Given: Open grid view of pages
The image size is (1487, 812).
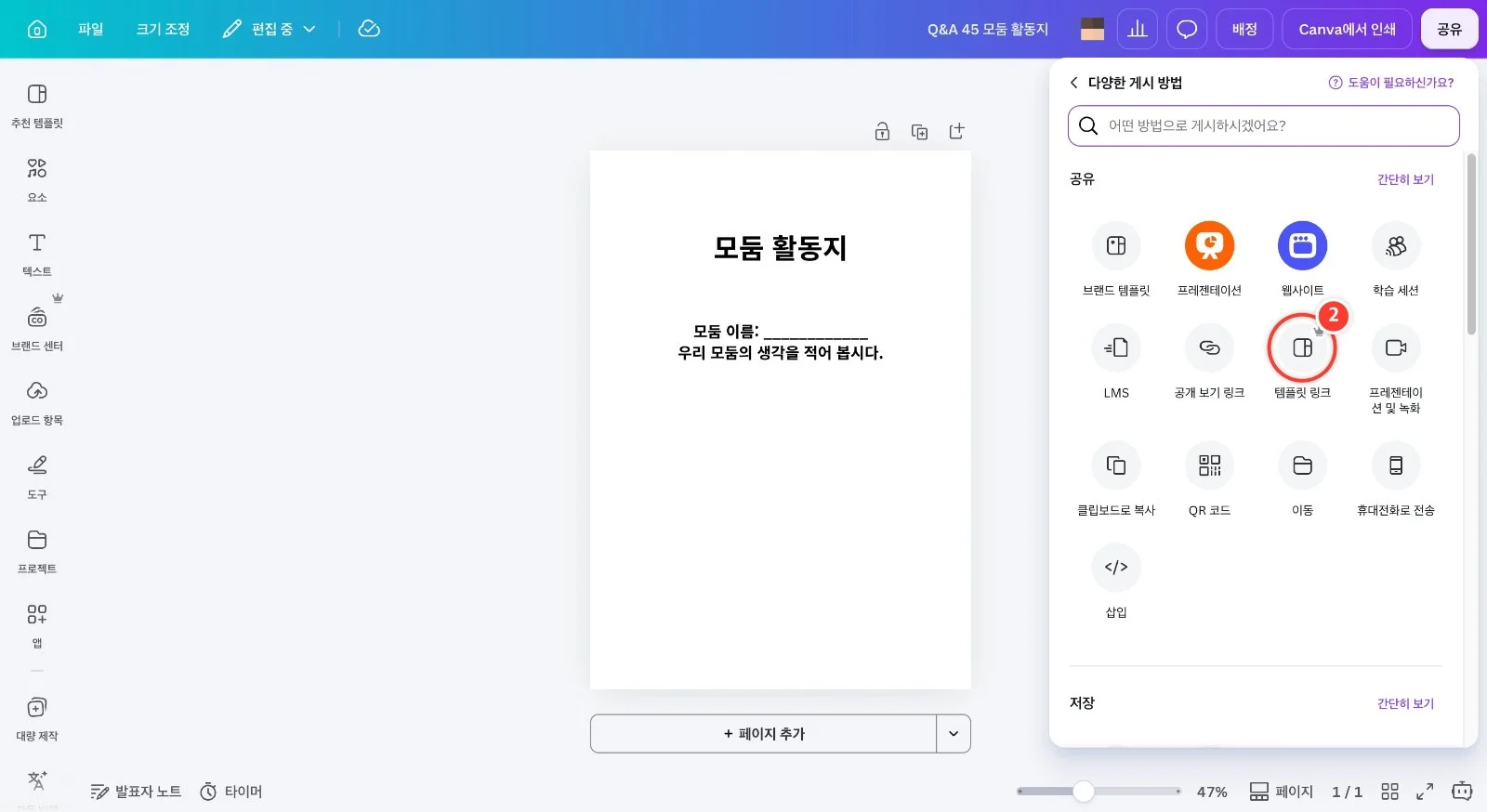Looking at the screenshot, I should [1389, 792].
